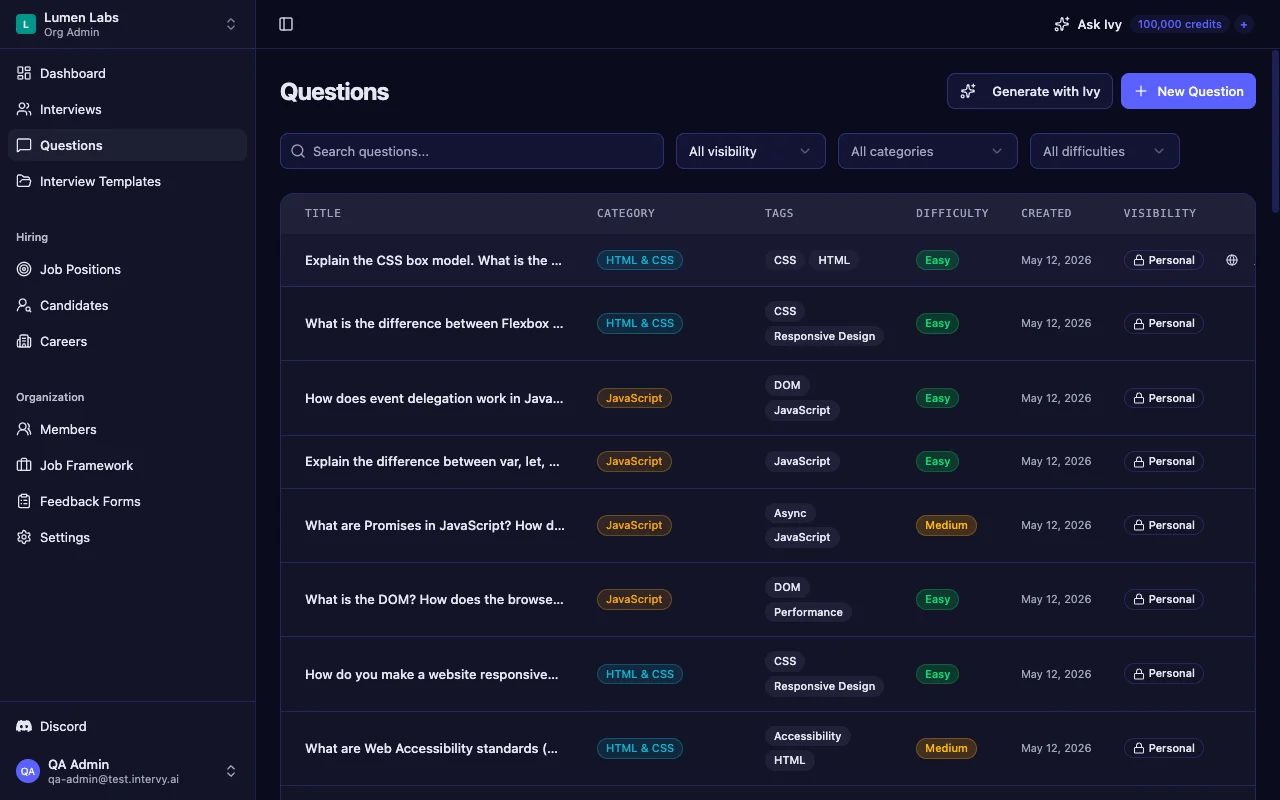Open the All visibility filter dropdown
Screen dimensions: 1280x800
pos(751,151)
